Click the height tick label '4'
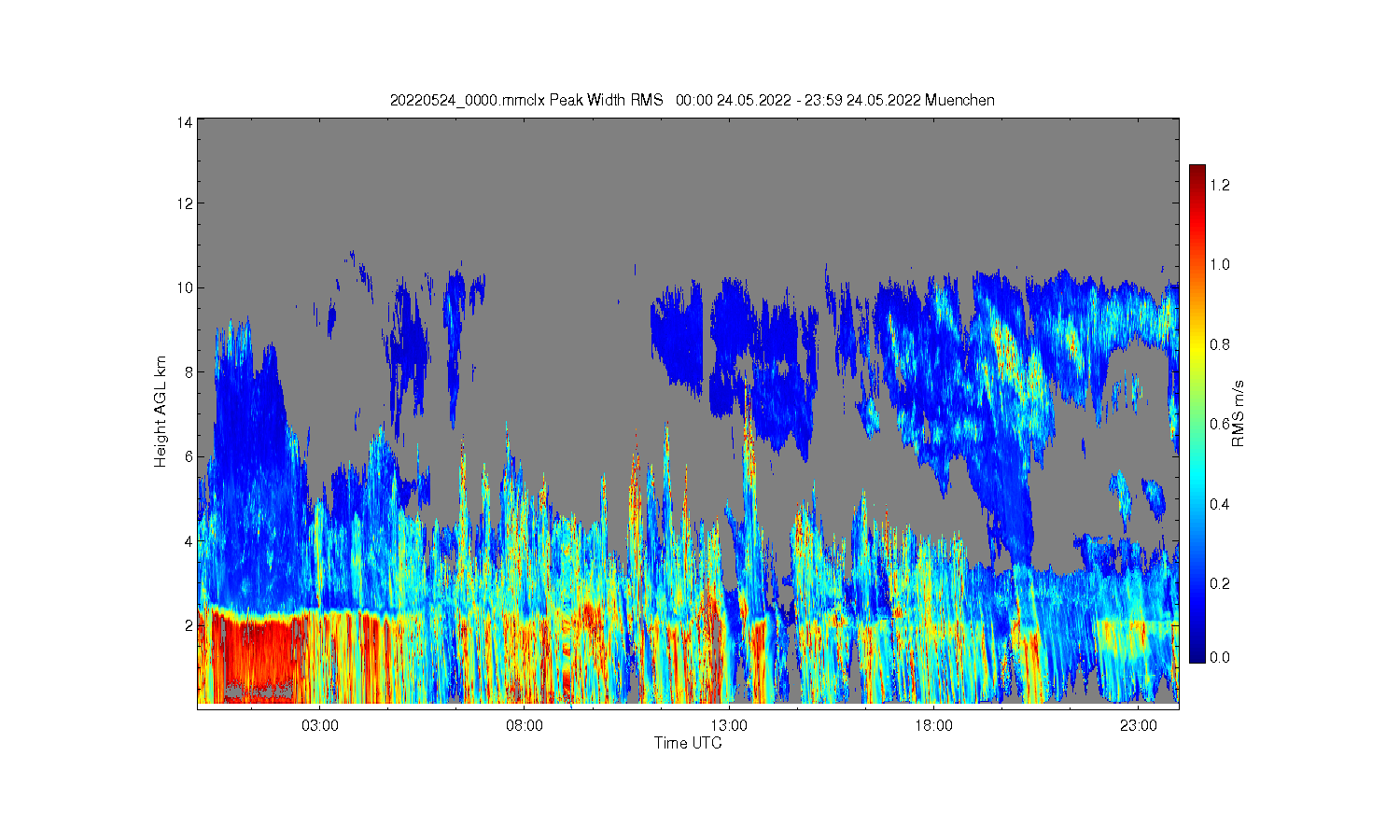The image size is (1400, 840). pyautogui.click(x=189, y=540)
